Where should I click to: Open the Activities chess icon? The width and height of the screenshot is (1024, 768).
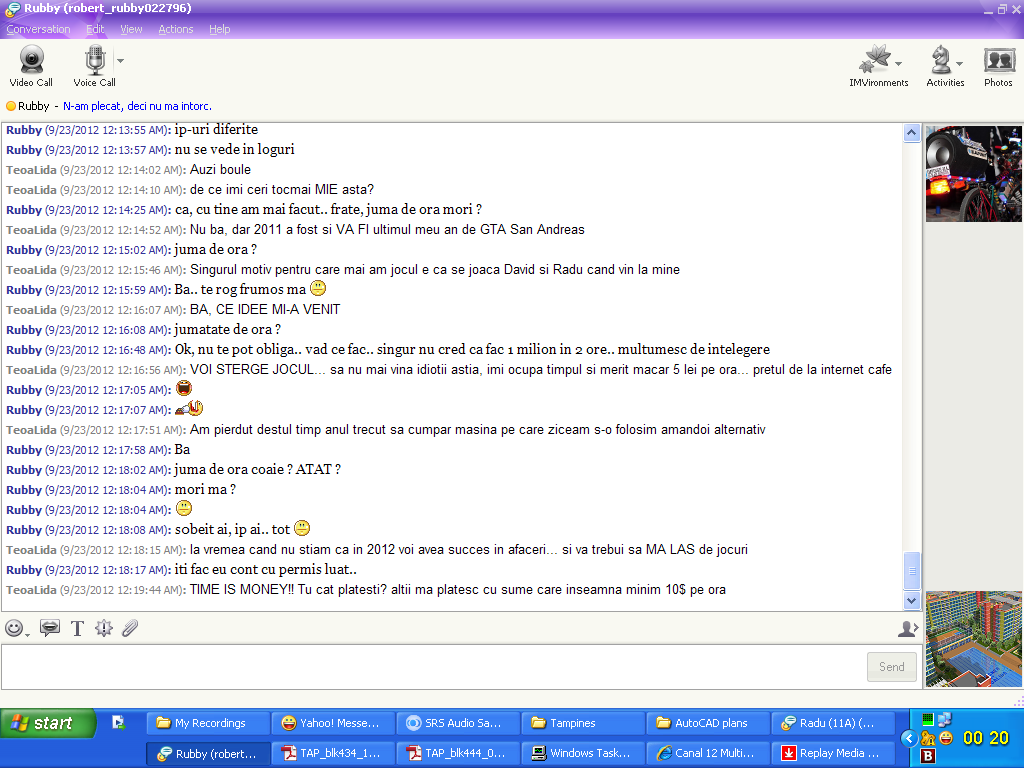pyautogui.click(x=940, y=61)
